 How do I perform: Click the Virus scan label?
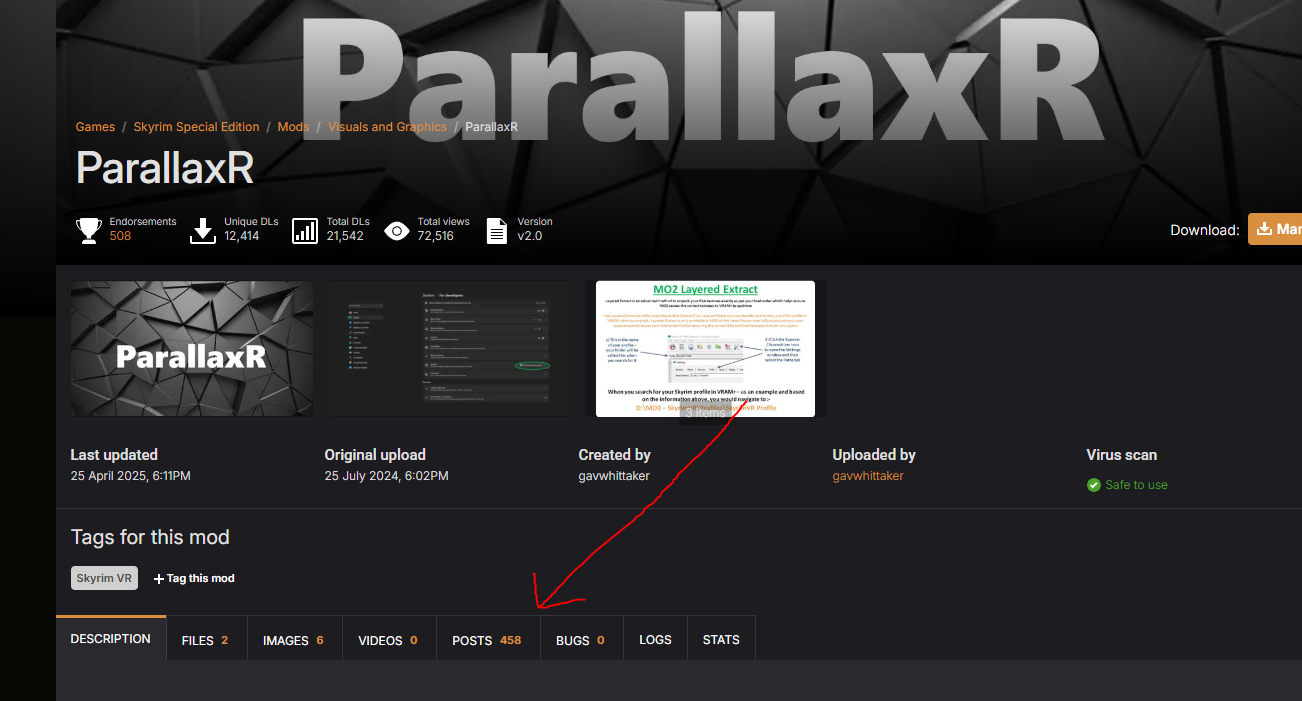pos(1122,455)
